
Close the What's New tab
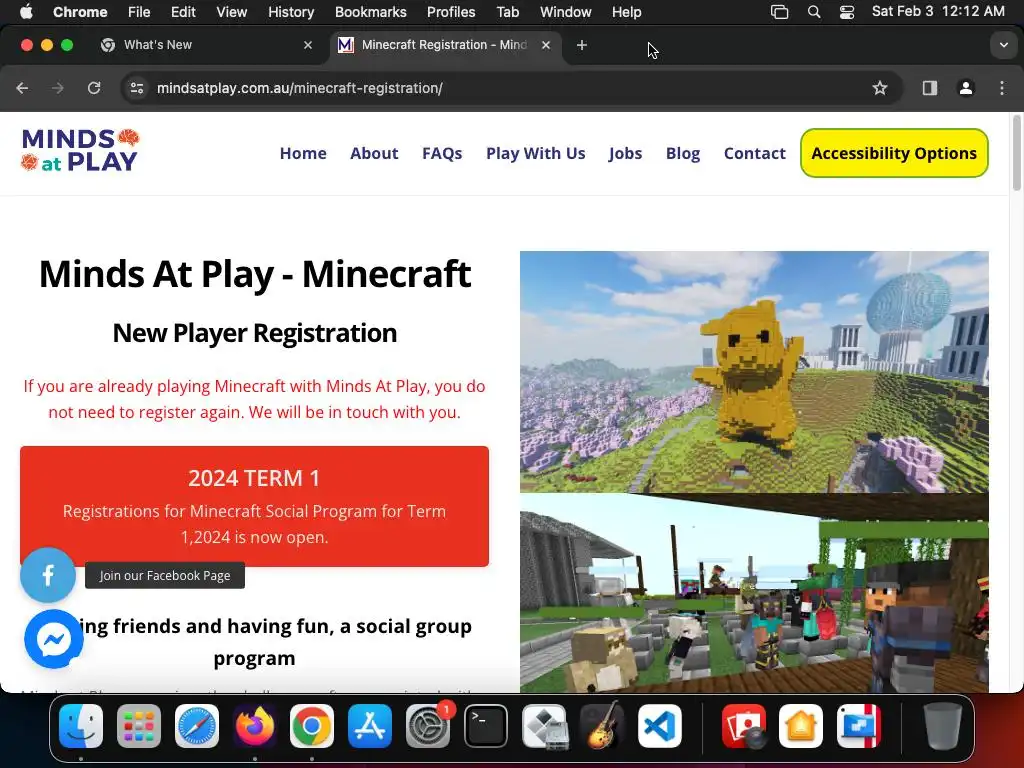(308, 45)
